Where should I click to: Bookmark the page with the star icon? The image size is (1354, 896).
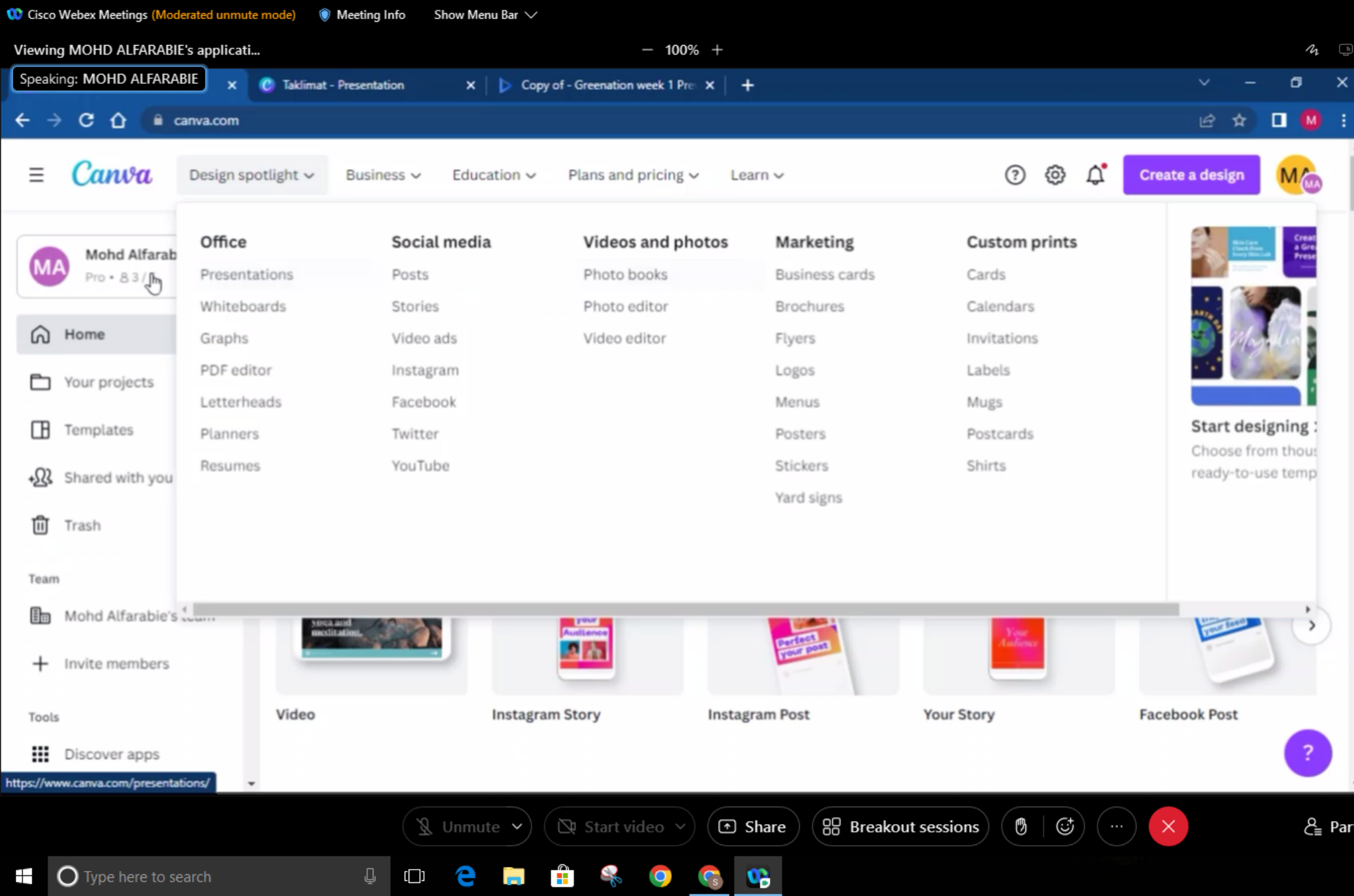coord(1239,120)
